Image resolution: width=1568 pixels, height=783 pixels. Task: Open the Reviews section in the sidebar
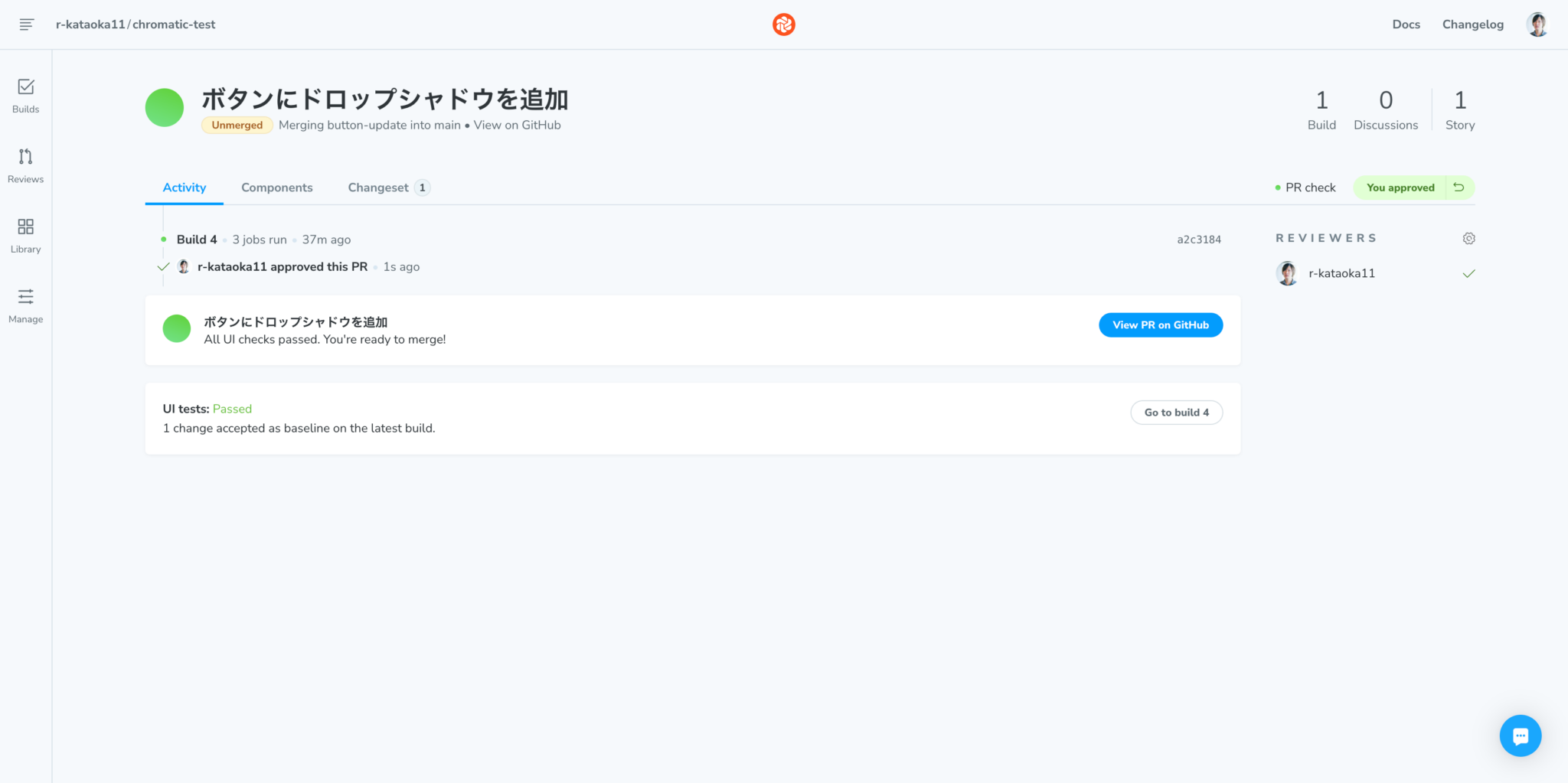(x=25, y=165)
